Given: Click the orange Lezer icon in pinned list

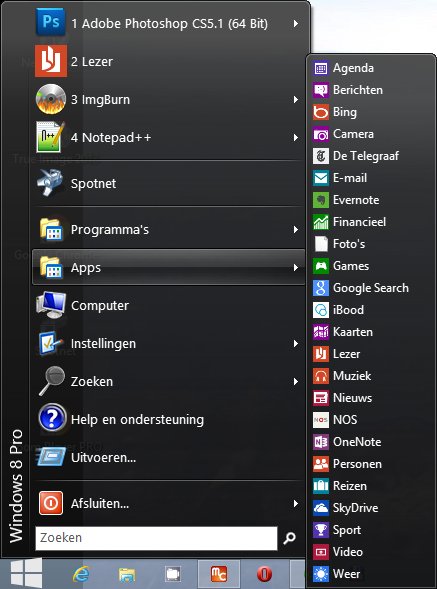Looking at the screenshot, I should click(51, 61).
